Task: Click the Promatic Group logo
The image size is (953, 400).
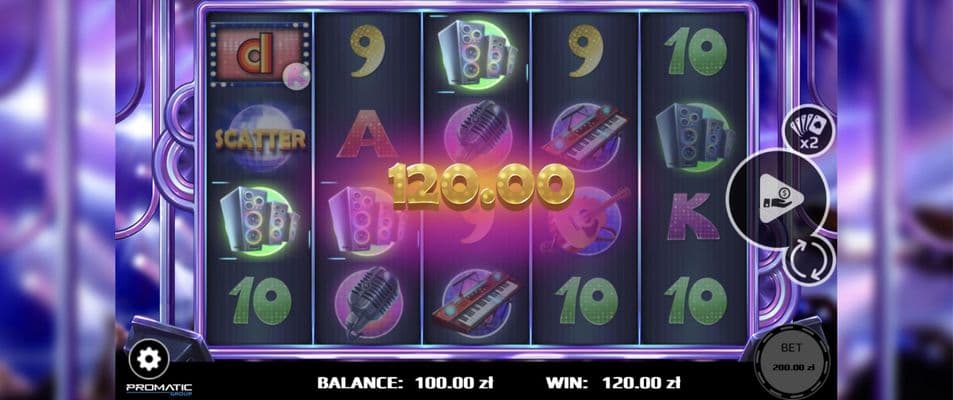Action: [x=159, y=388]
